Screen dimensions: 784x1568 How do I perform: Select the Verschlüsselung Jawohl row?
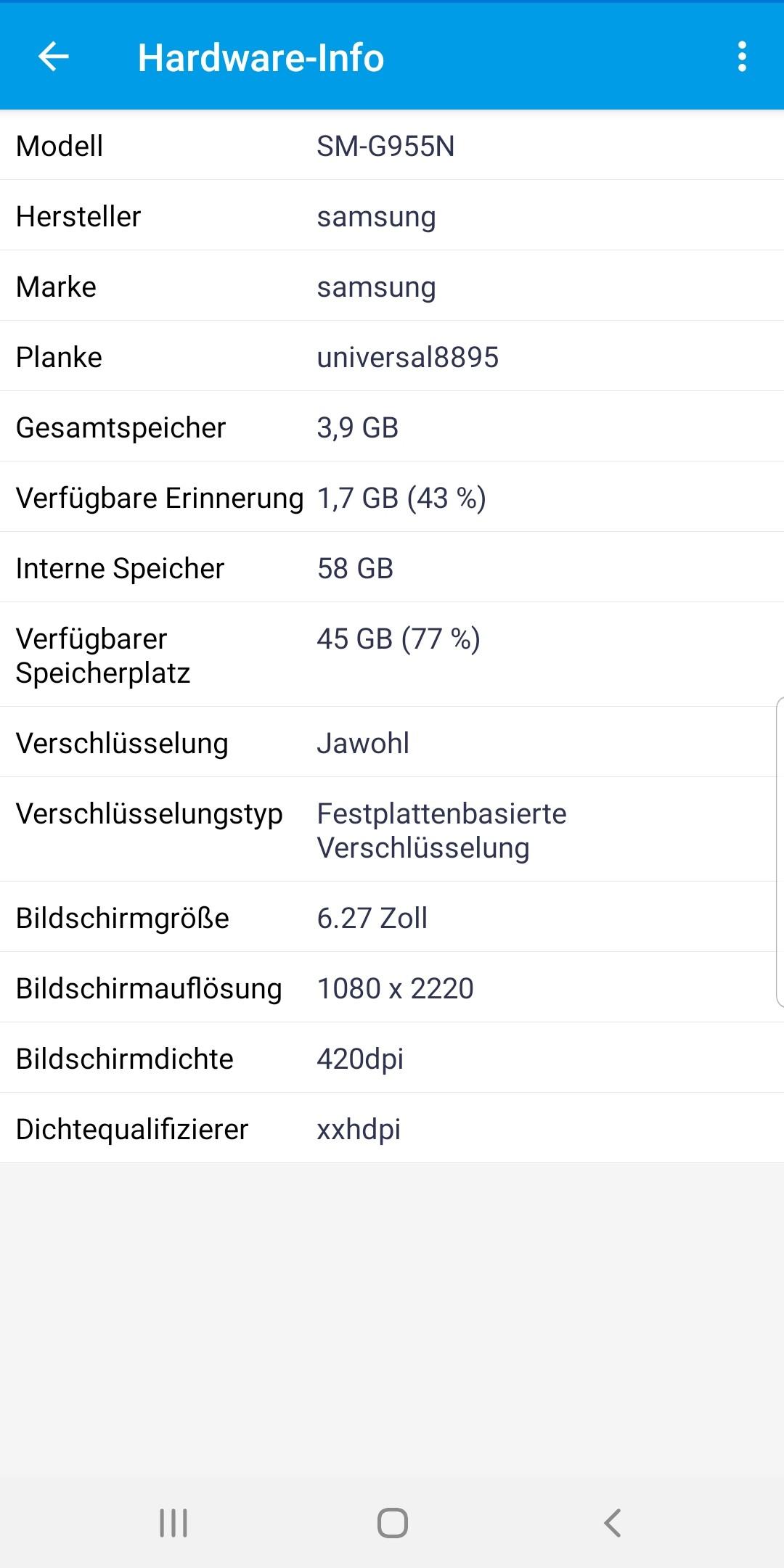[392, 742]
